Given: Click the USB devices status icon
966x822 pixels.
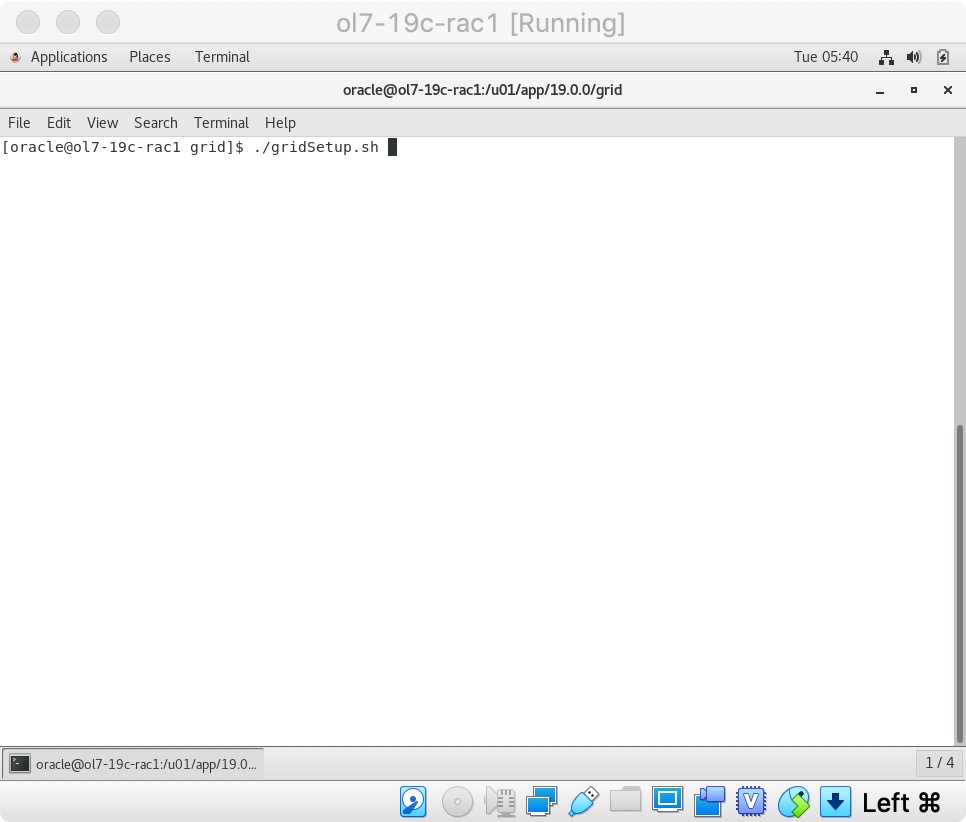Looking at the screenshot, I should (x=583, y=802).
